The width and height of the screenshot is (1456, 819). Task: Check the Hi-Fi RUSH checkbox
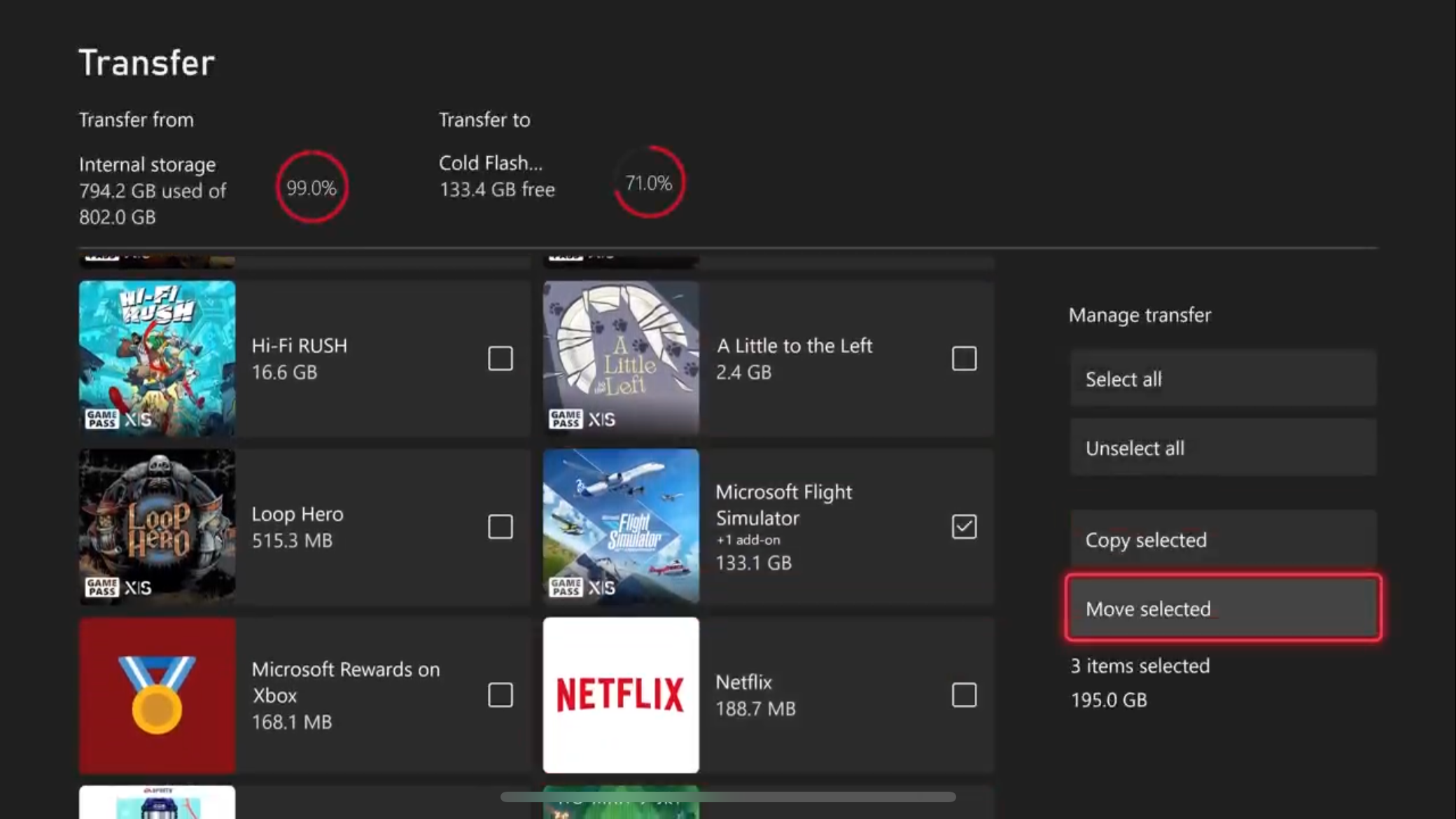(x=500, y=358)
